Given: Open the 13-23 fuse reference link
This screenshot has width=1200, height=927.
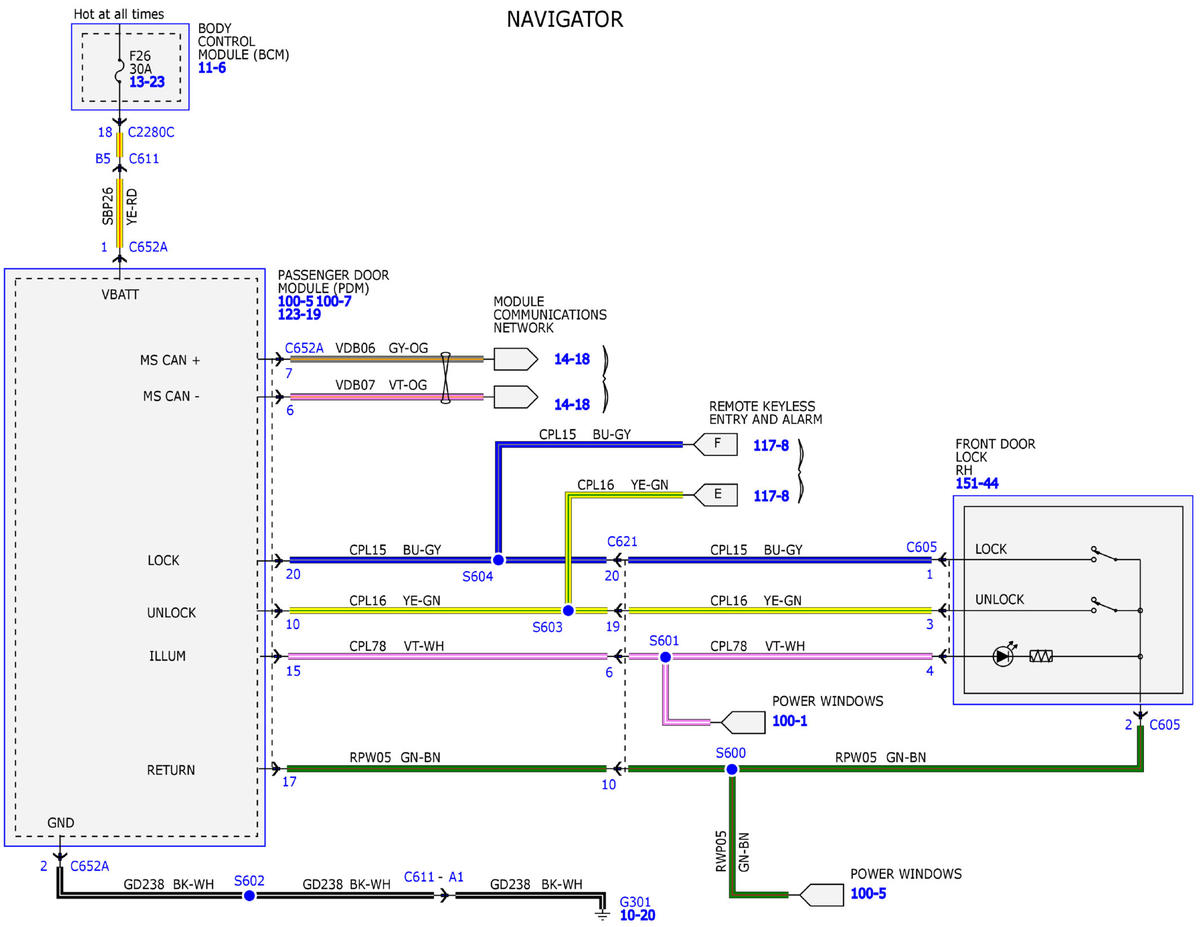Looking at the screenshot, I should [x=147, y=82].
